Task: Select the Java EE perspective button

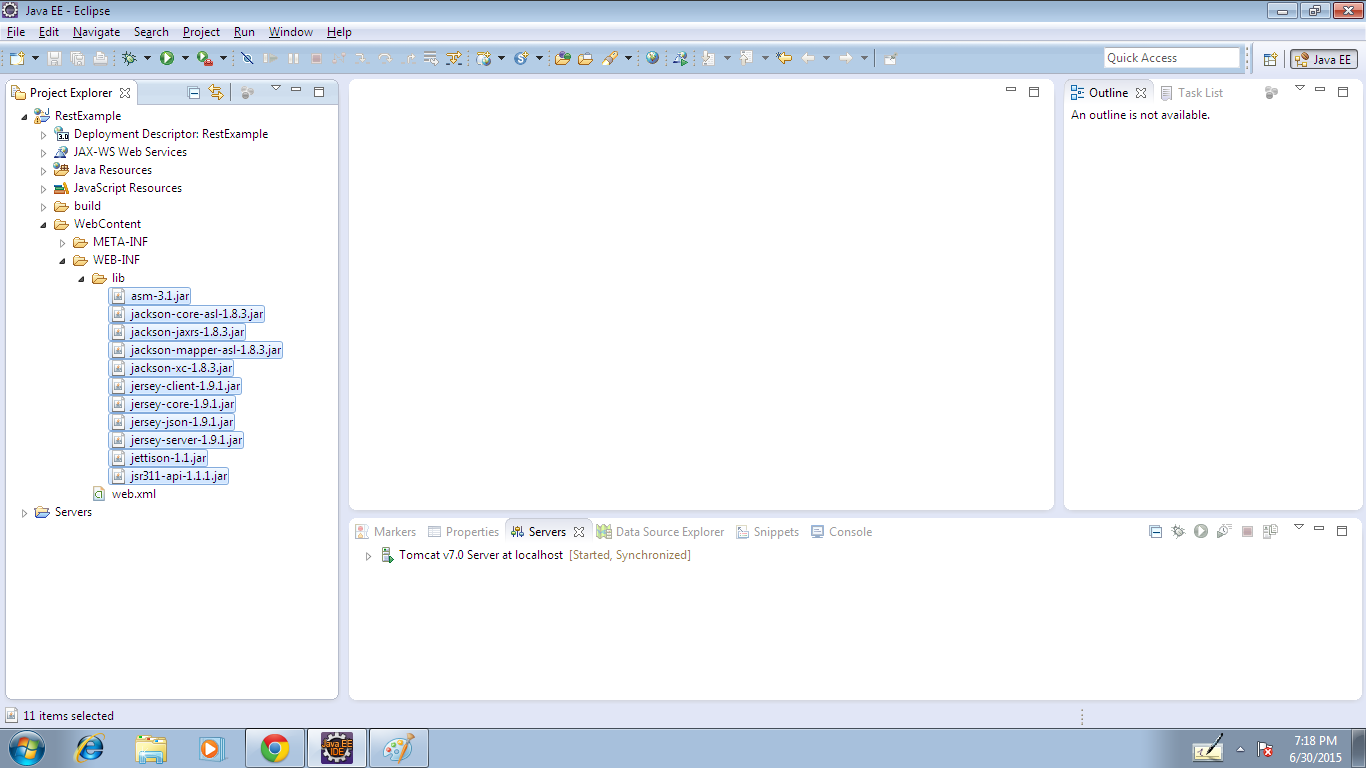Action: pyautogui.click(x=1324, y=59)
